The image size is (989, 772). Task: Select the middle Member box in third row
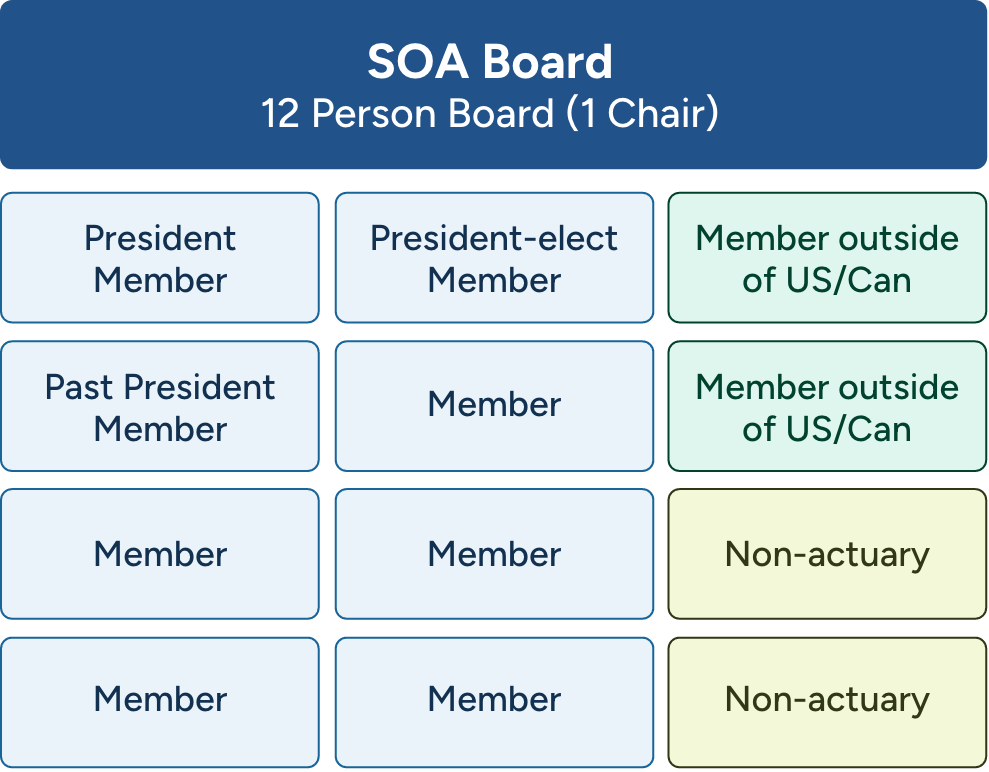coord(494,554)
